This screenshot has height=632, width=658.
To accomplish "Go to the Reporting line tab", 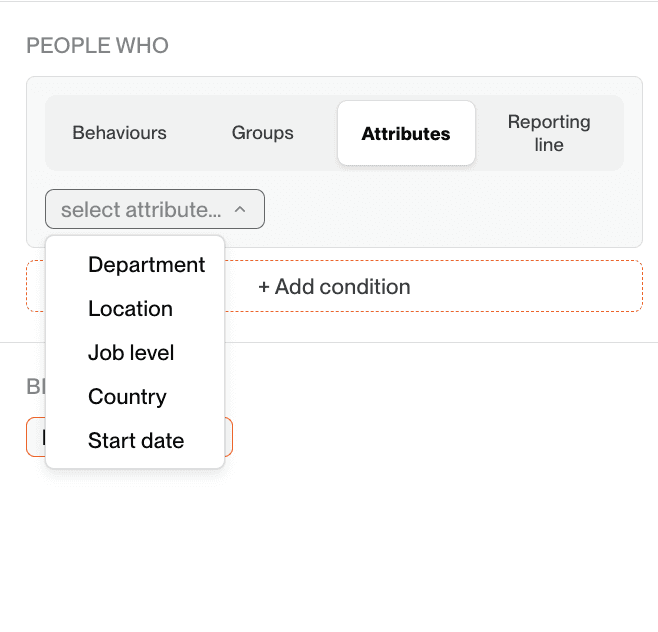I will coord(549,133).
